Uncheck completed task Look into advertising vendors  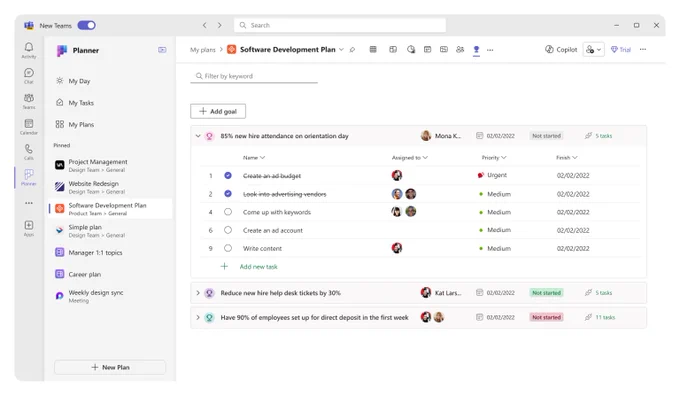click(228, 193)
